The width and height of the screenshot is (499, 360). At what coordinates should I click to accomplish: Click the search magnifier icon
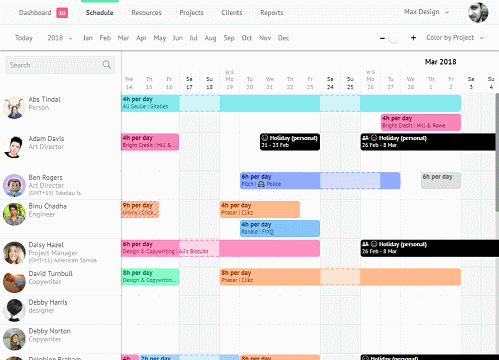click(x=107, y=65)
